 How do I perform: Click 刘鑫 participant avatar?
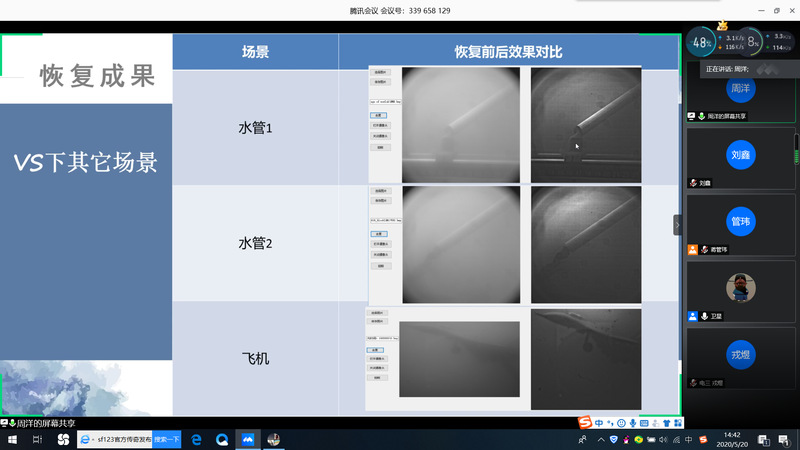tap(740, 155)
